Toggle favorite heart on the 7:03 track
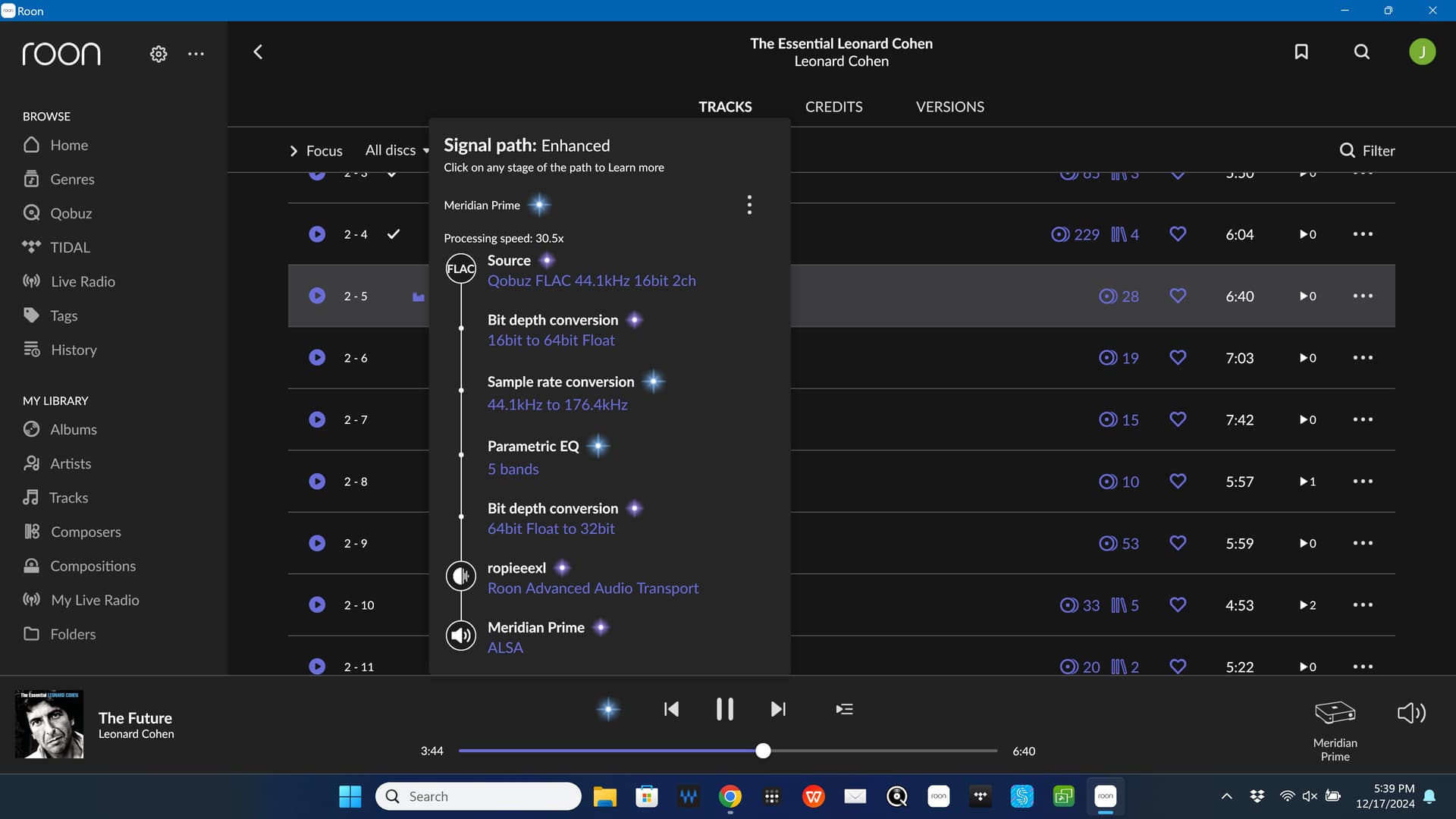The height and width of the screenshot is (819, 1456). 1178,357
